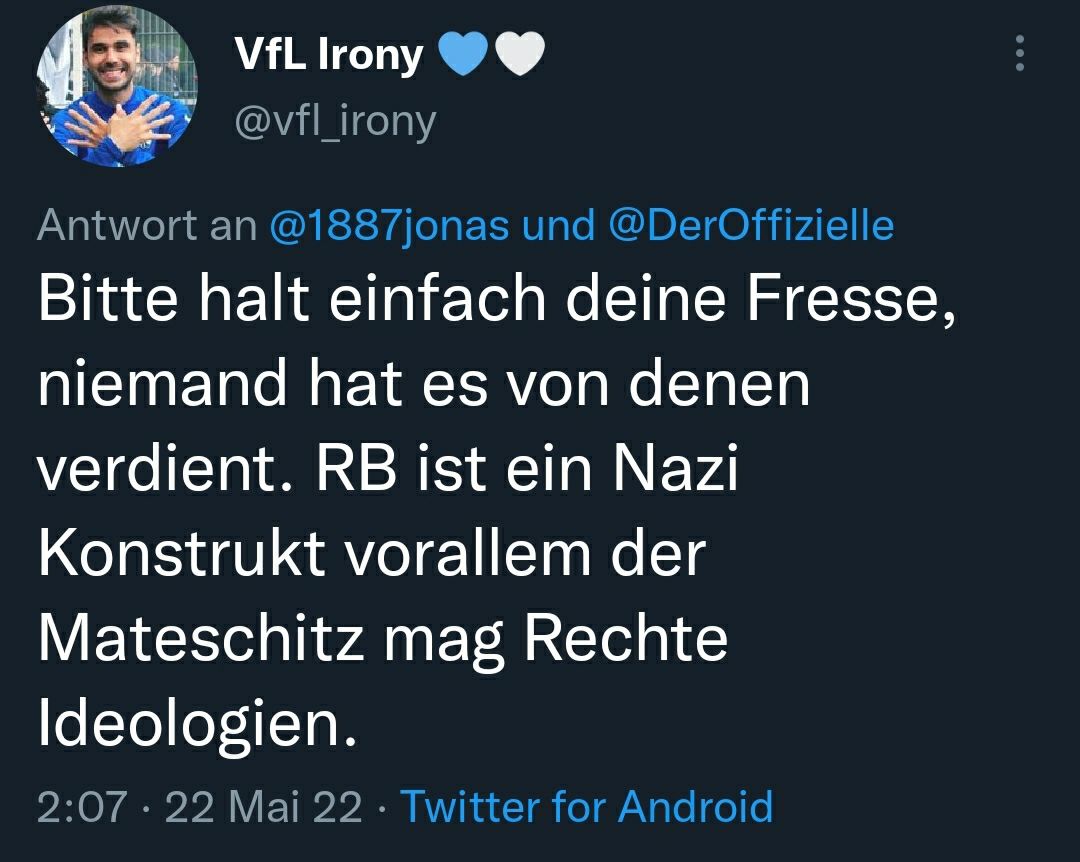
Task: Click the Twitter for Android source link
Action: point(586,806)
